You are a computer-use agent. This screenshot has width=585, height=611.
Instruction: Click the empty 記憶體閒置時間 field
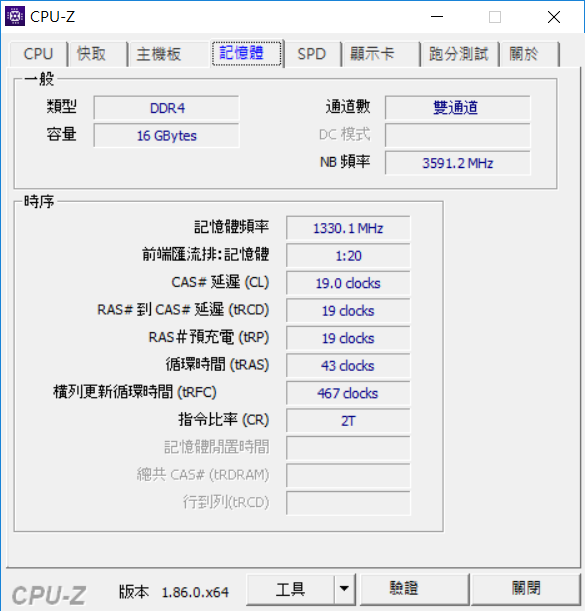click(348, 448)
